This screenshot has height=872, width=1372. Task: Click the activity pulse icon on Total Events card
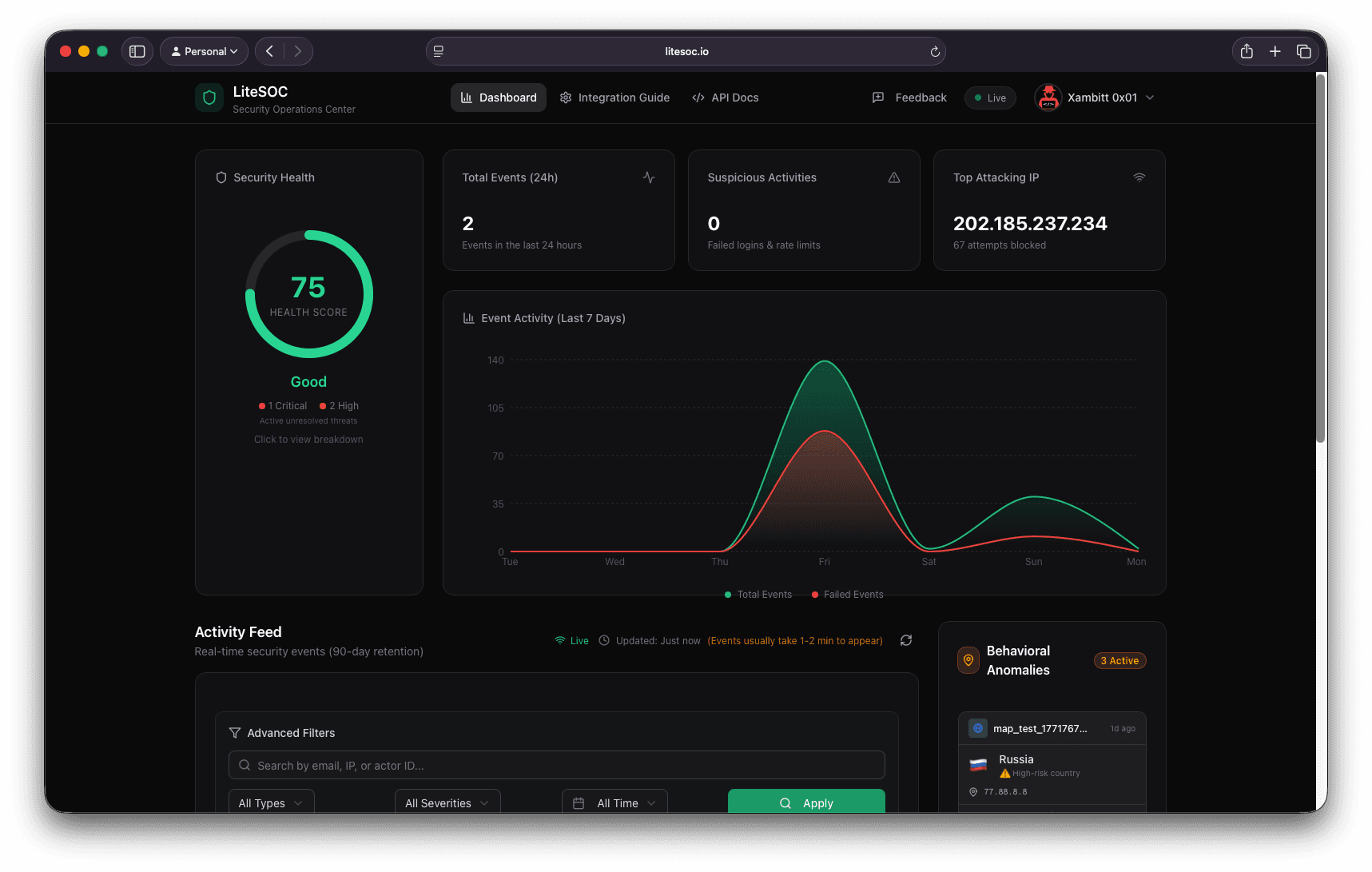(x=650, y=177)
